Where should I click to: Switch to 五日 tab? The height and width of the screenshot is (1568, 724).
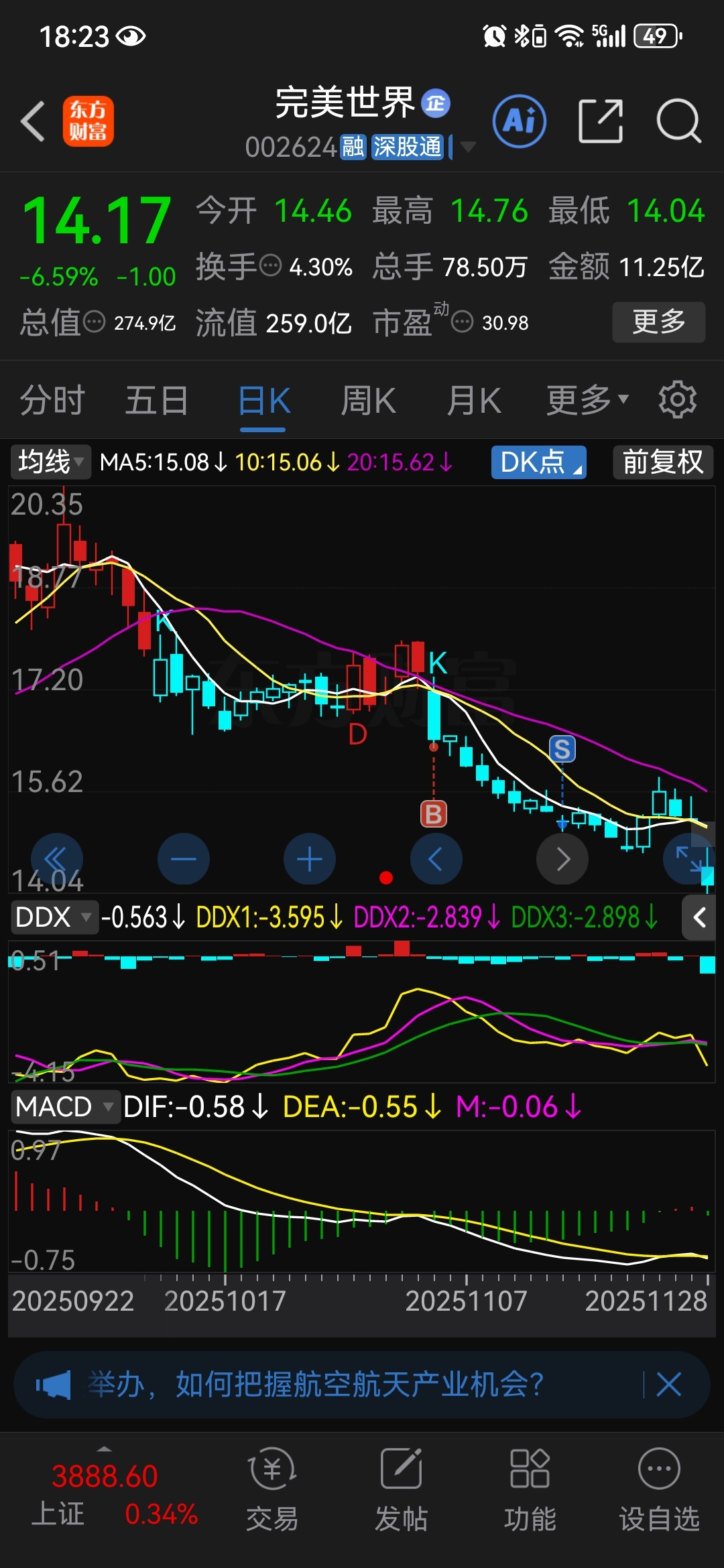[x=157, y=401]
